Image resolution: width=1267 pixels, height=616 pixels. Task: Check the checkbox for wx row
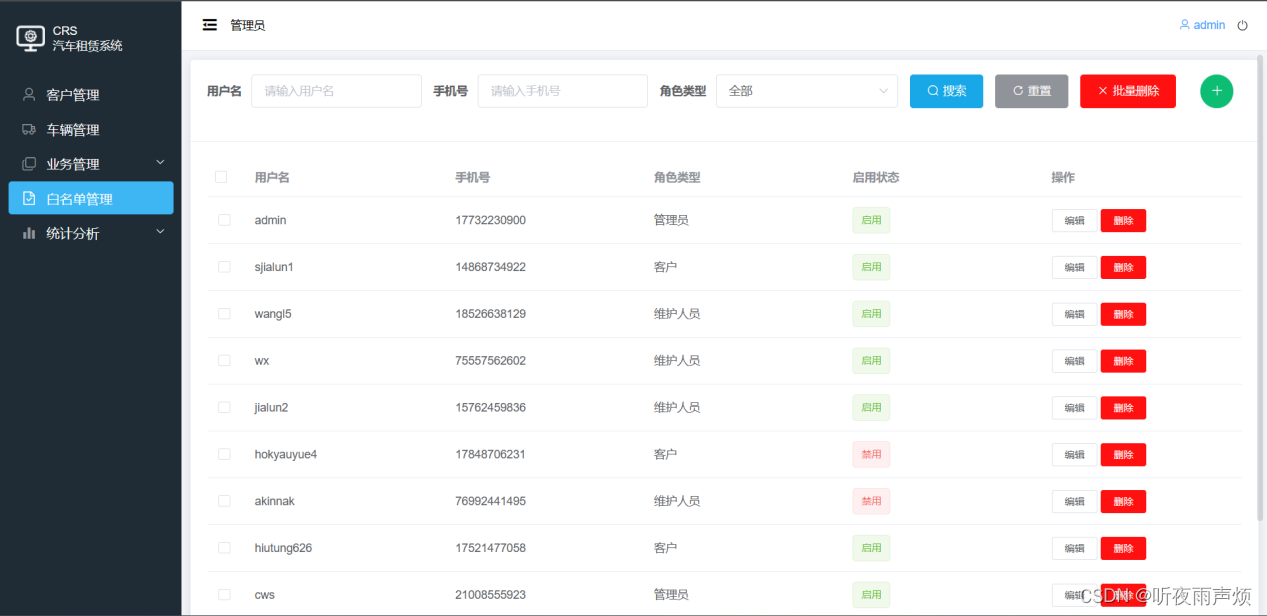pyautogui.click(x=224, y=360)
